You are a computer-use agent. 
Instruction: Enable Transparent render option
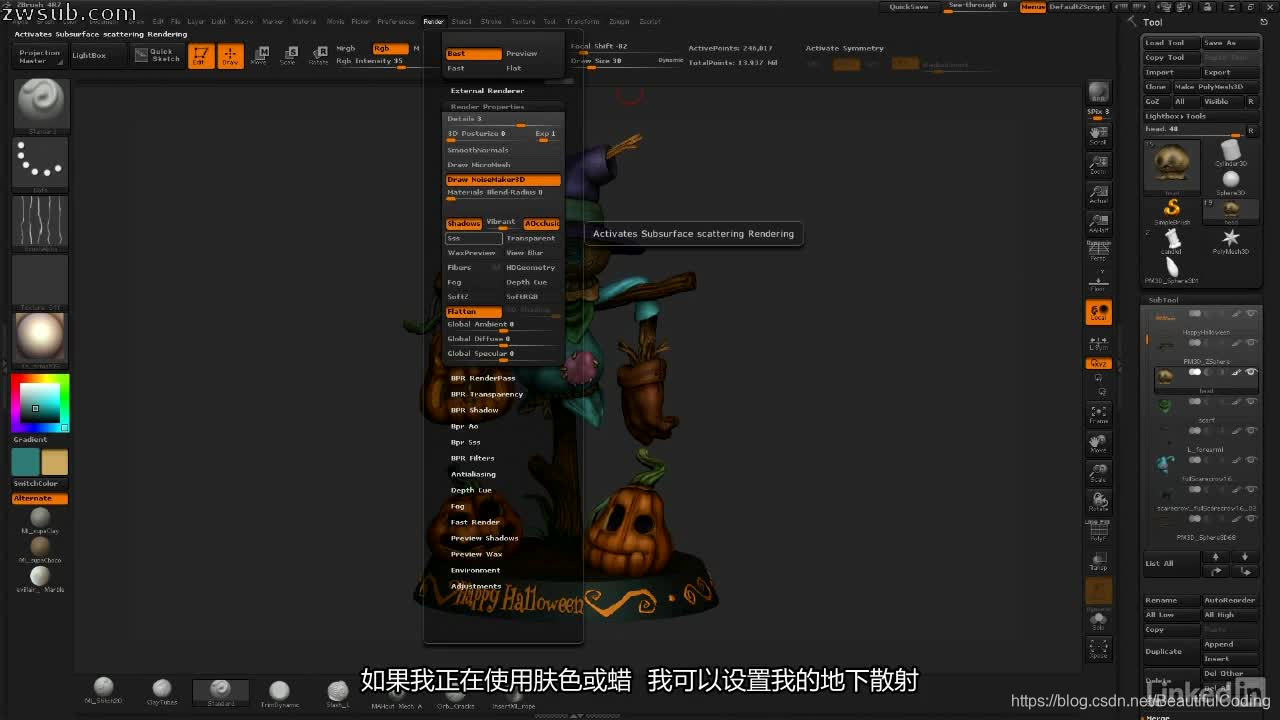[x=532, y=238]
